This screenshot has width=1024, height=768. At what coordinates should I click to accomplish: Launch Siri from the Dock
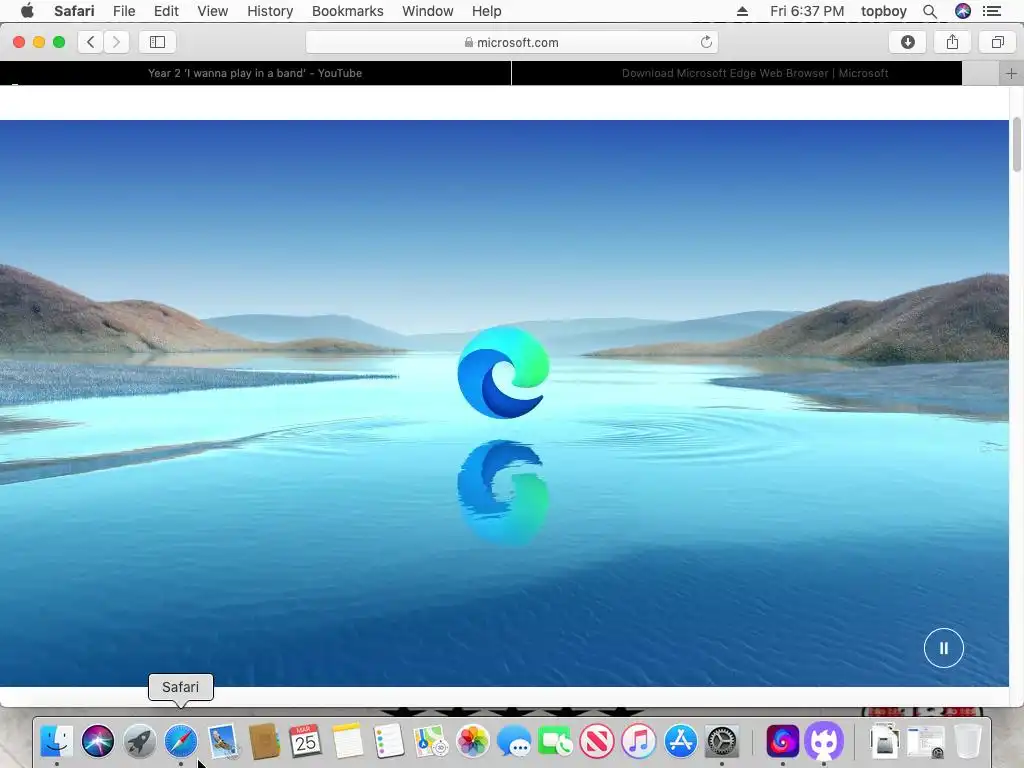point(98,741)
